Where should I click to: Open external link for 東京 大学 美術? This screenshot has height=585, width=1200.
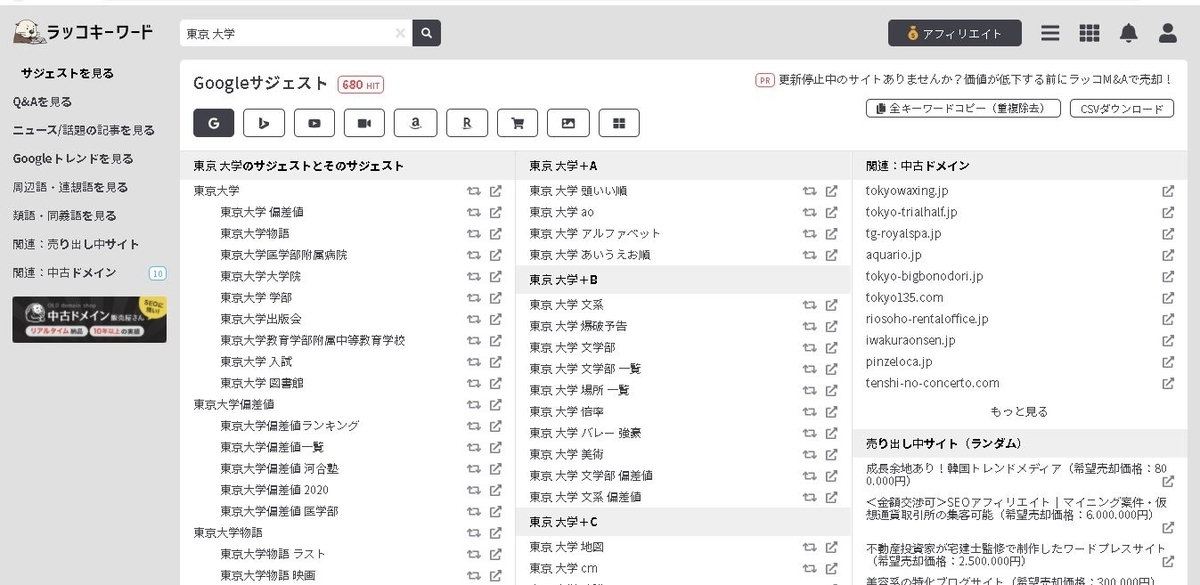click(831, 454)
